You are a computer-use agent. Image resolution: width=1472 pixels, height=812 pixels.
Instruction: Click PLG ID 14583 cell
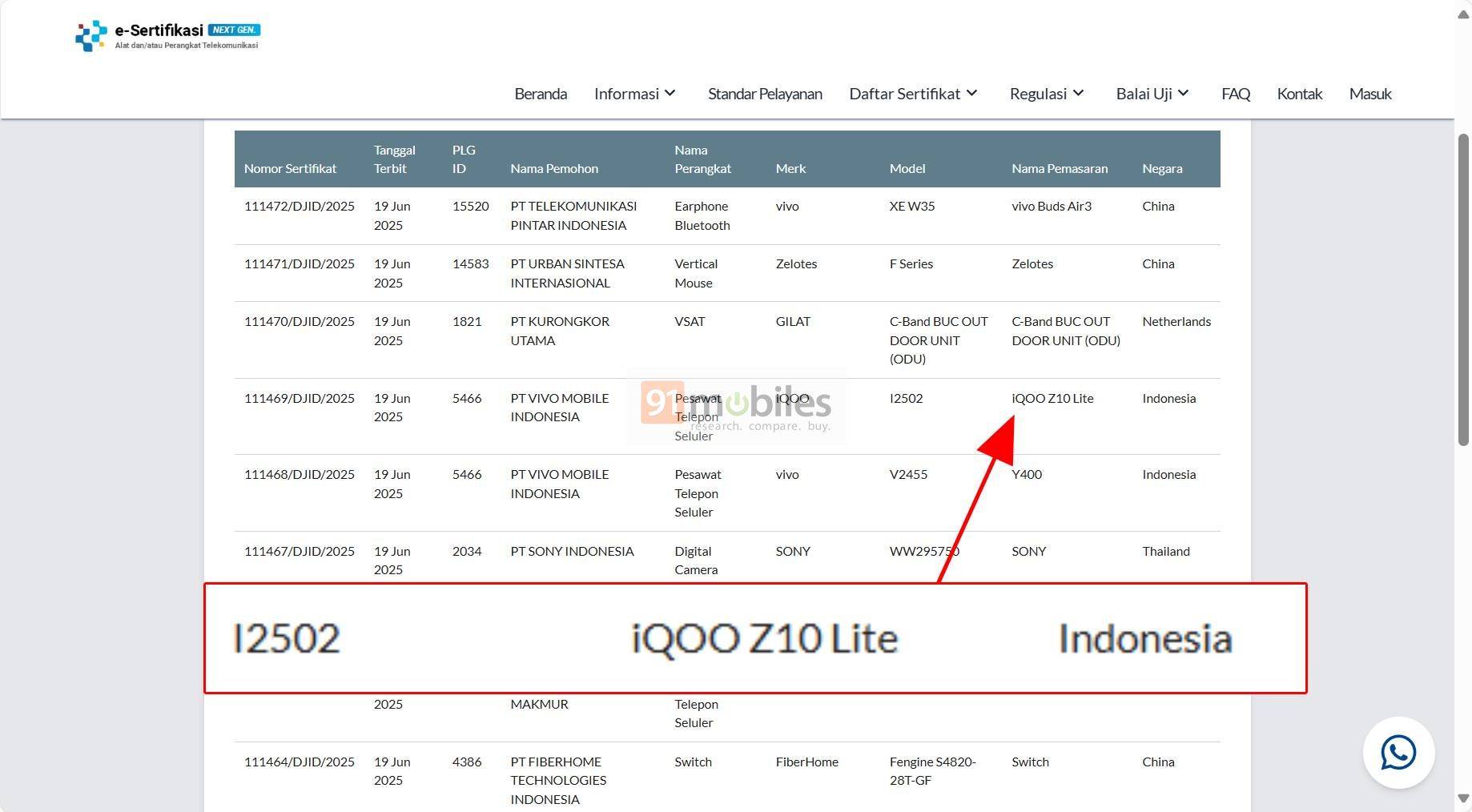[470, 263]
